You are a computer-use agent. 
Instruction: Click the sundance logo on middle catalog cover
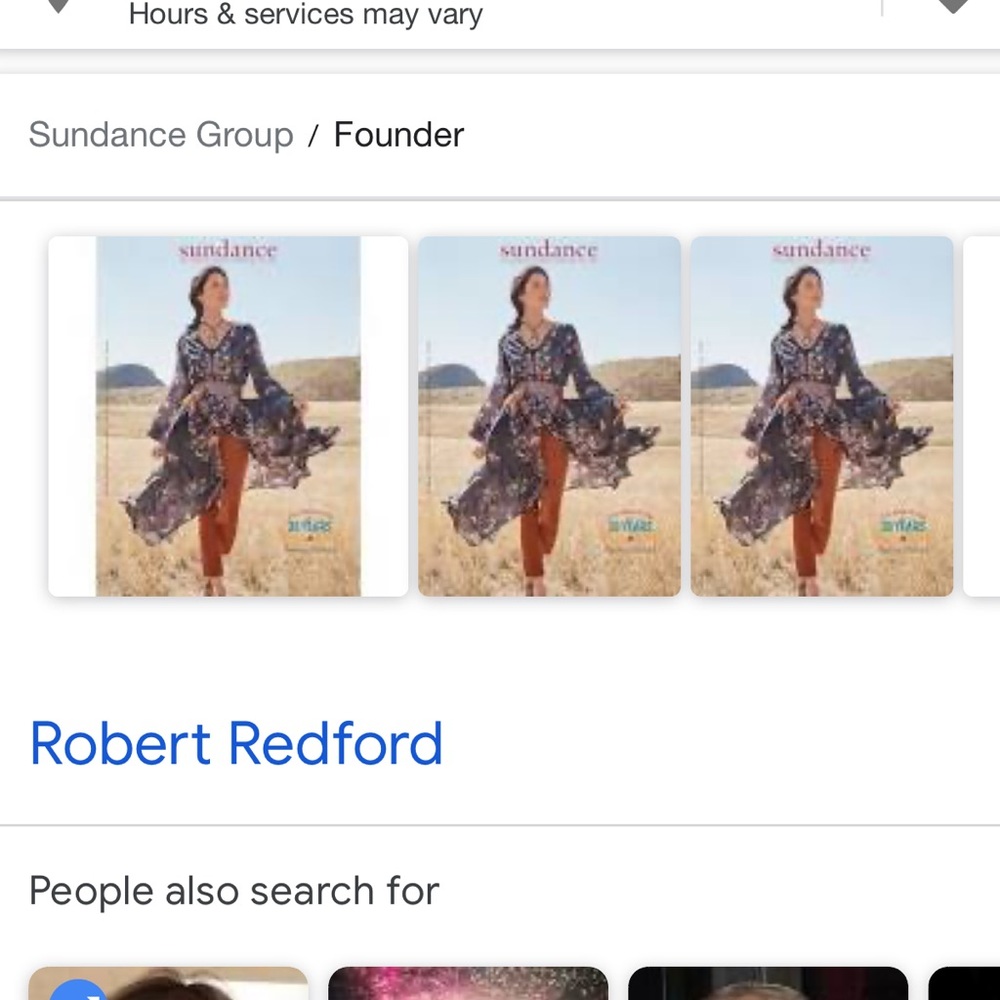548,250
